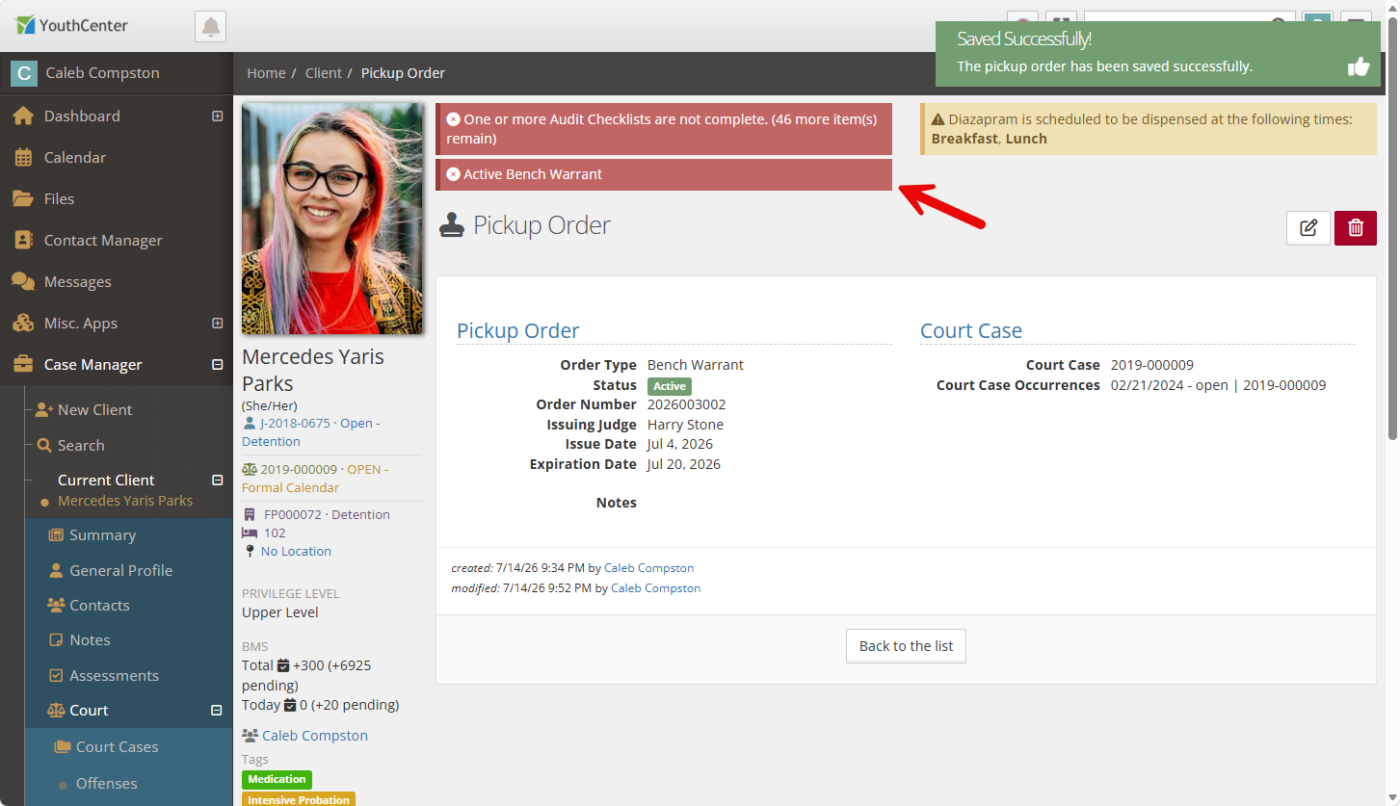Image resolution: width=1400 pixels, height=806 pixels.
Task: Open Caleb Compston creator link
Action: pos(649,568)
